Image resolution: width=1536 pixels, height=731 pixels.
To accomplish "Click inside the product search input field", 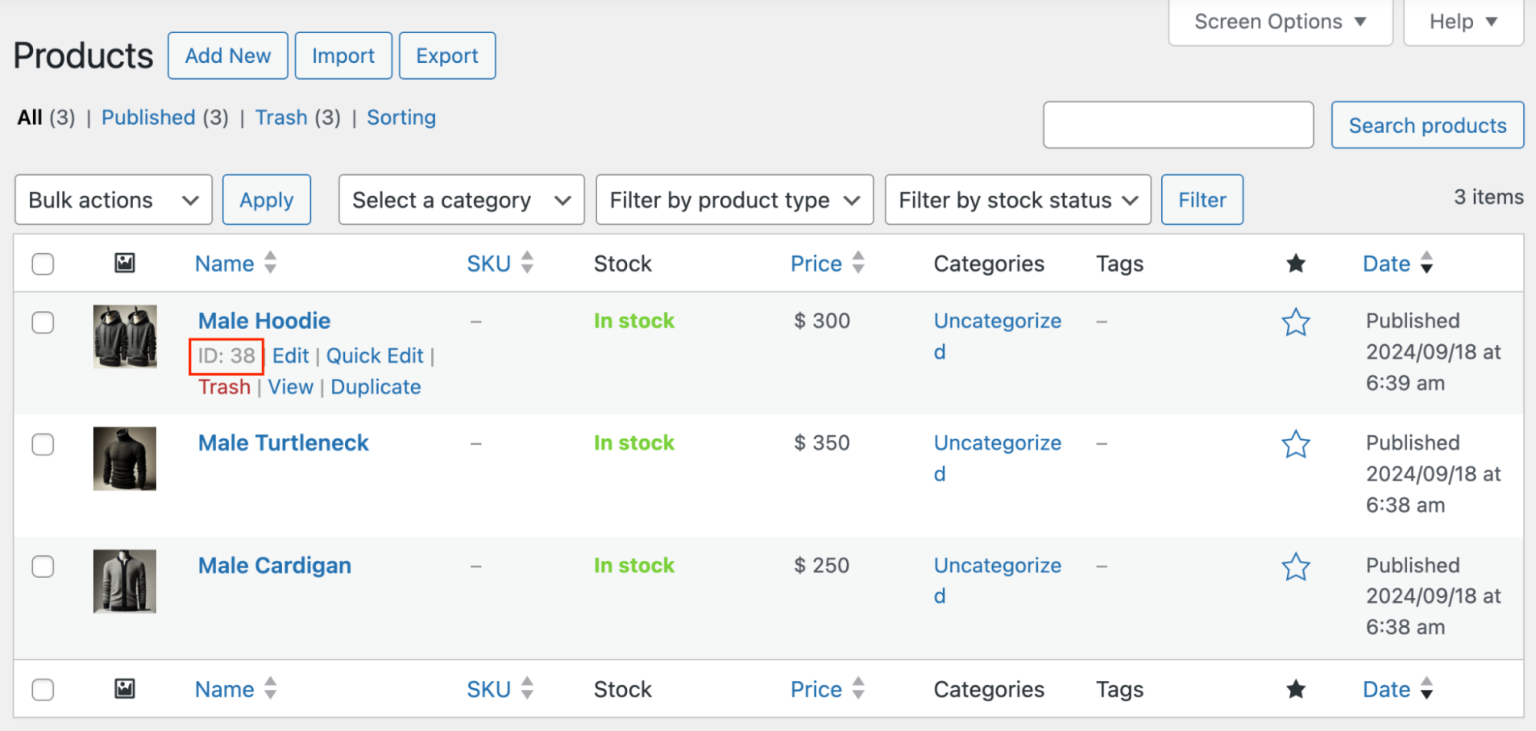I will (x=1178, y=124).
